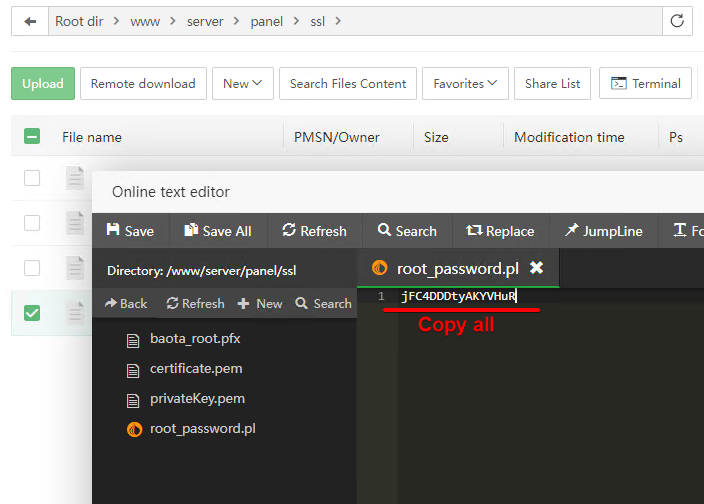Image resolution: width=704 pixels, height=504 pixels.
Task: Open privateKey.pem in the file tree
Action: click(197, 399)
